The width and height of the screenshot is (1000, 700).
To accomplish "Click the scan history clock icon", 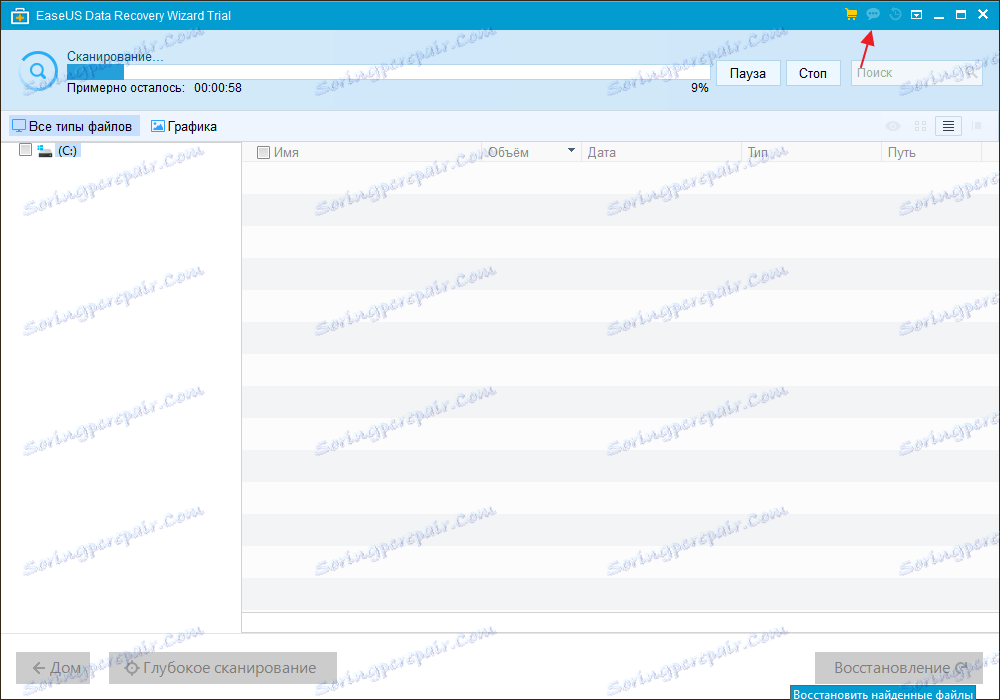I will click(895, 14).
